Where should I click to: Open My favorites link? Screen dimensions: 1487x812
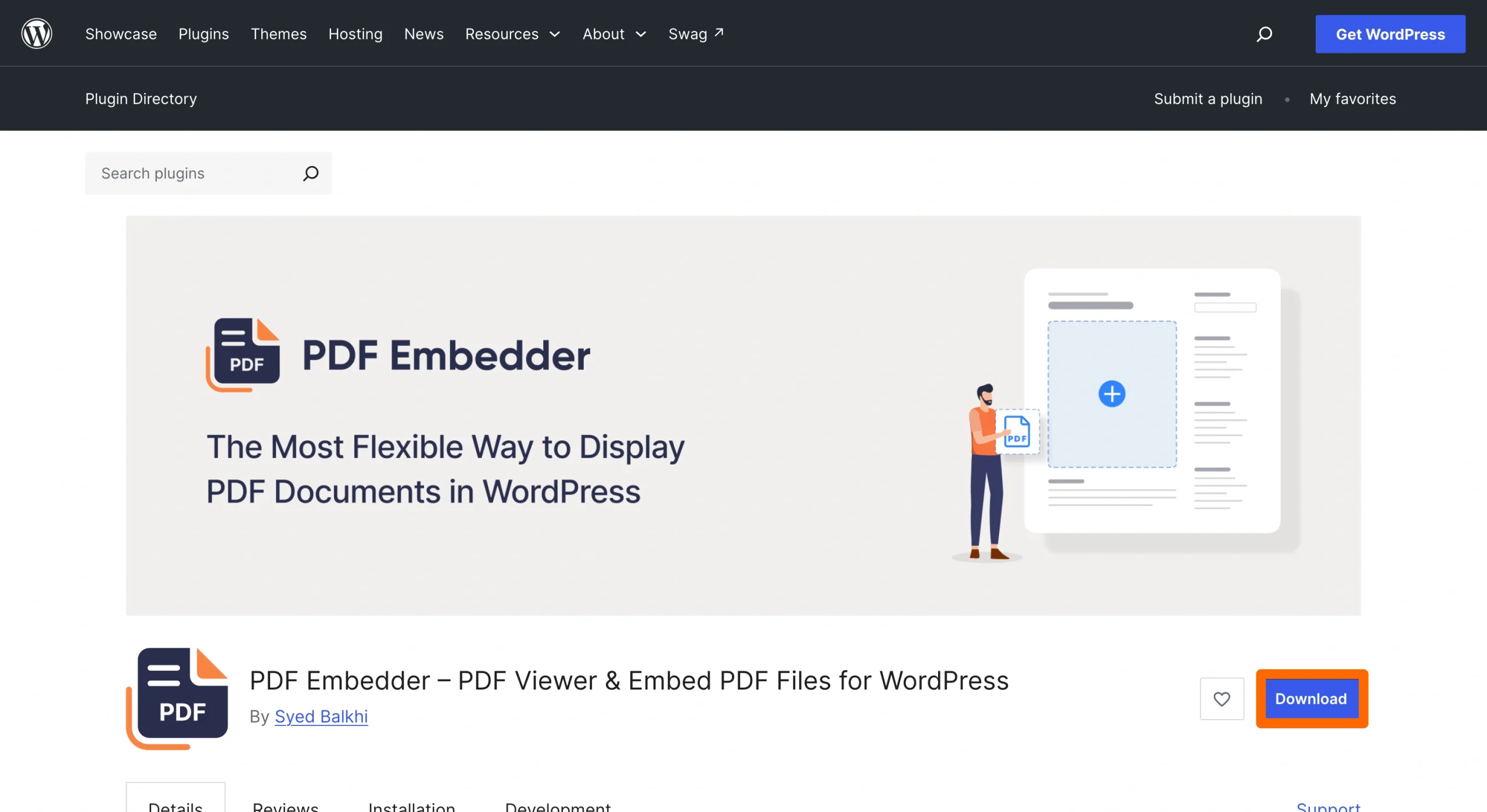pyautogui.click(x=1353, y=99)
